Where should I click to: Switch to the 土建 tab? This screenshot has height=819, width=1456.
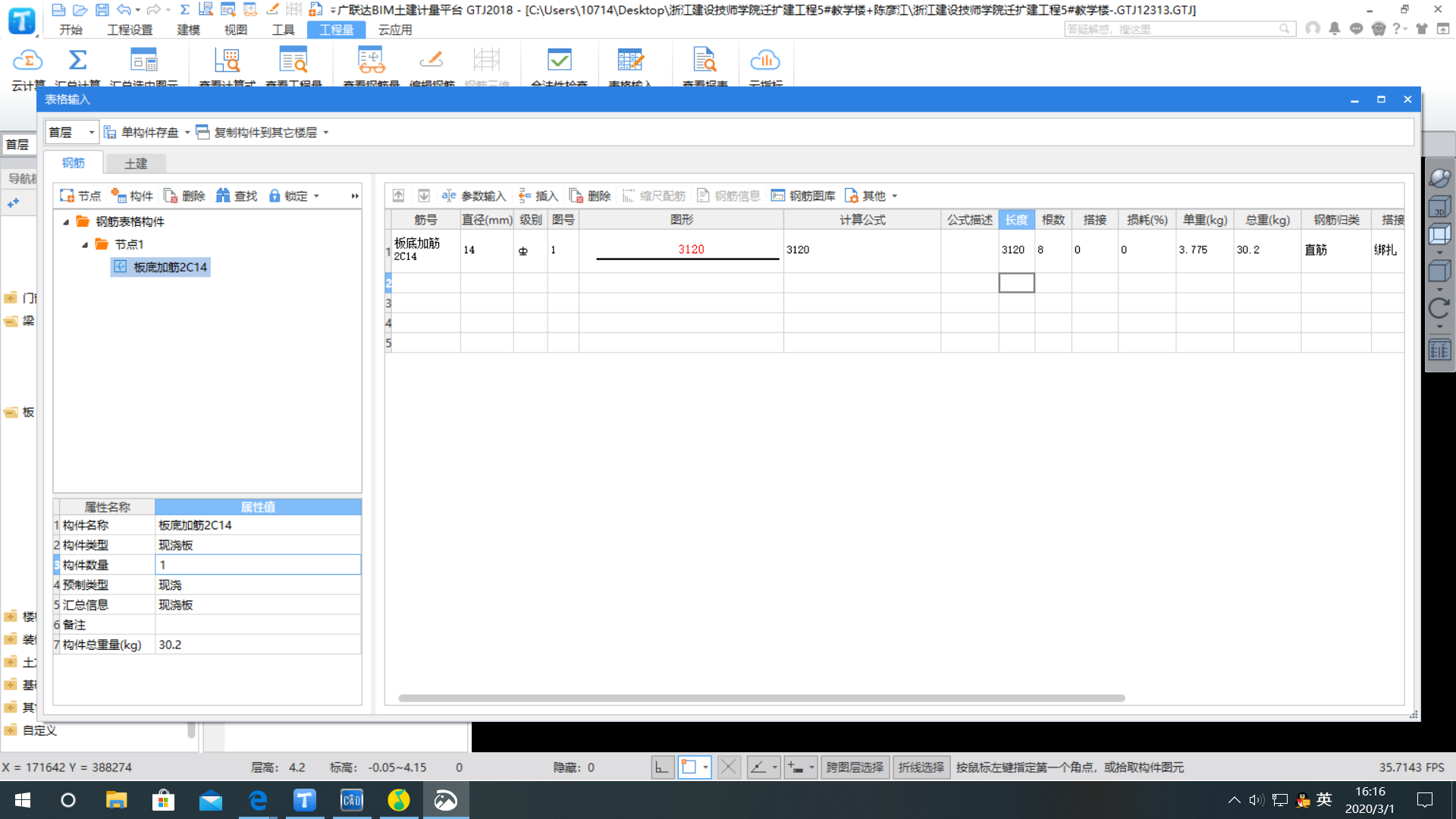tap(136, 164)
